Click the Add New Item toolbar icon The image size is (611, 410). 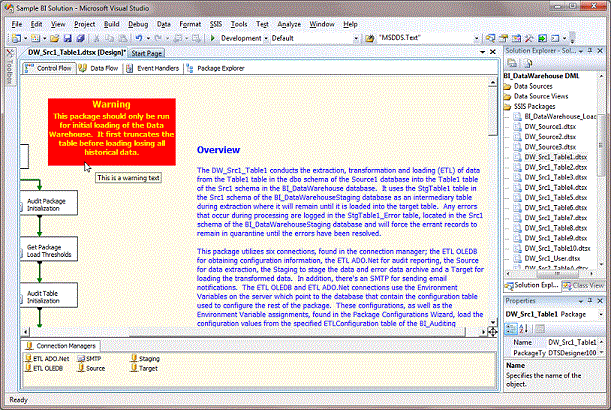[x=35, y=38]
